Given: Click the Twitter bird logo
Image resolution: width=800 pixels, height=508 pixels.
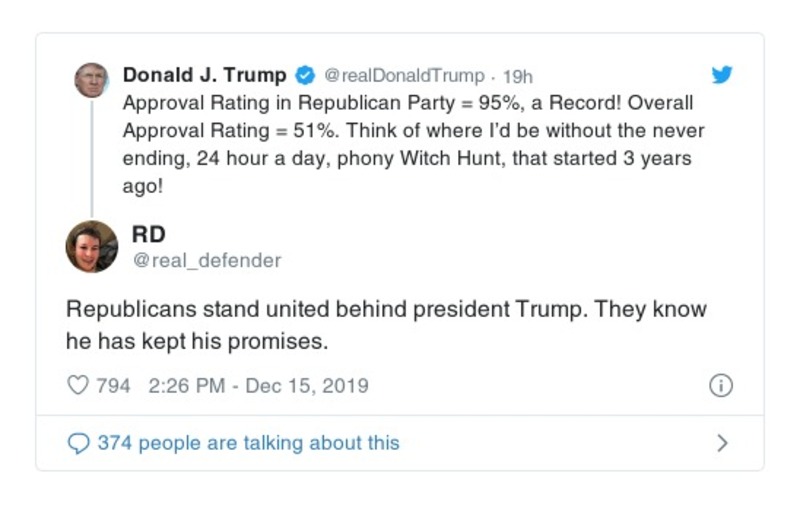Looking at the screenshot, I should (721, 75).
